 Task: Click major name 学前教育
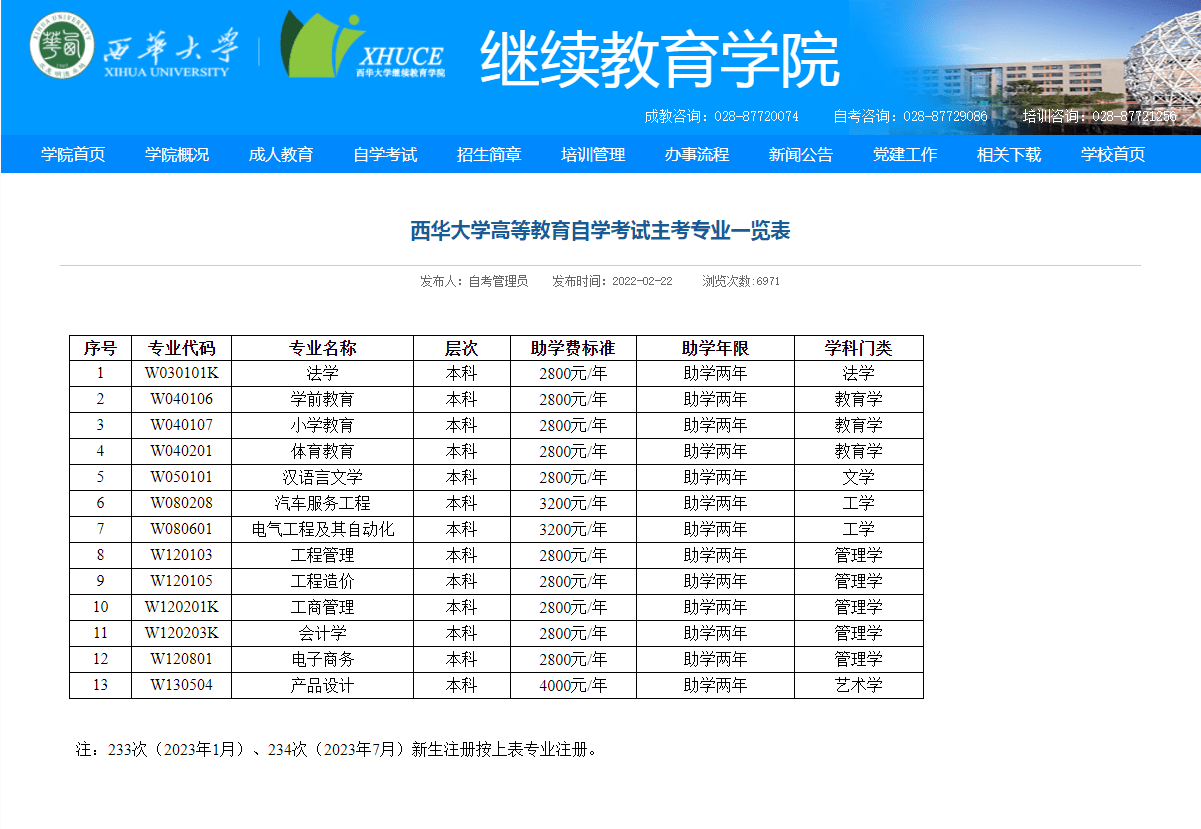pyautogui.click(x=322, y=399)
